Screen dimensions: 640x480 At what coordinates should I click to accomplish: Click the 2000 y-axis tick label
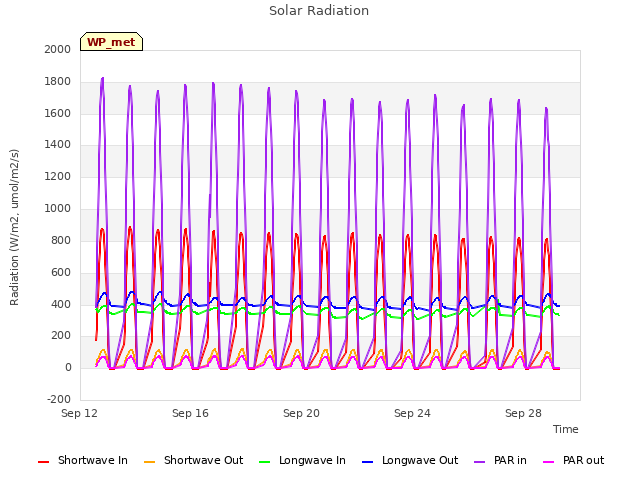tap(58, 49)
